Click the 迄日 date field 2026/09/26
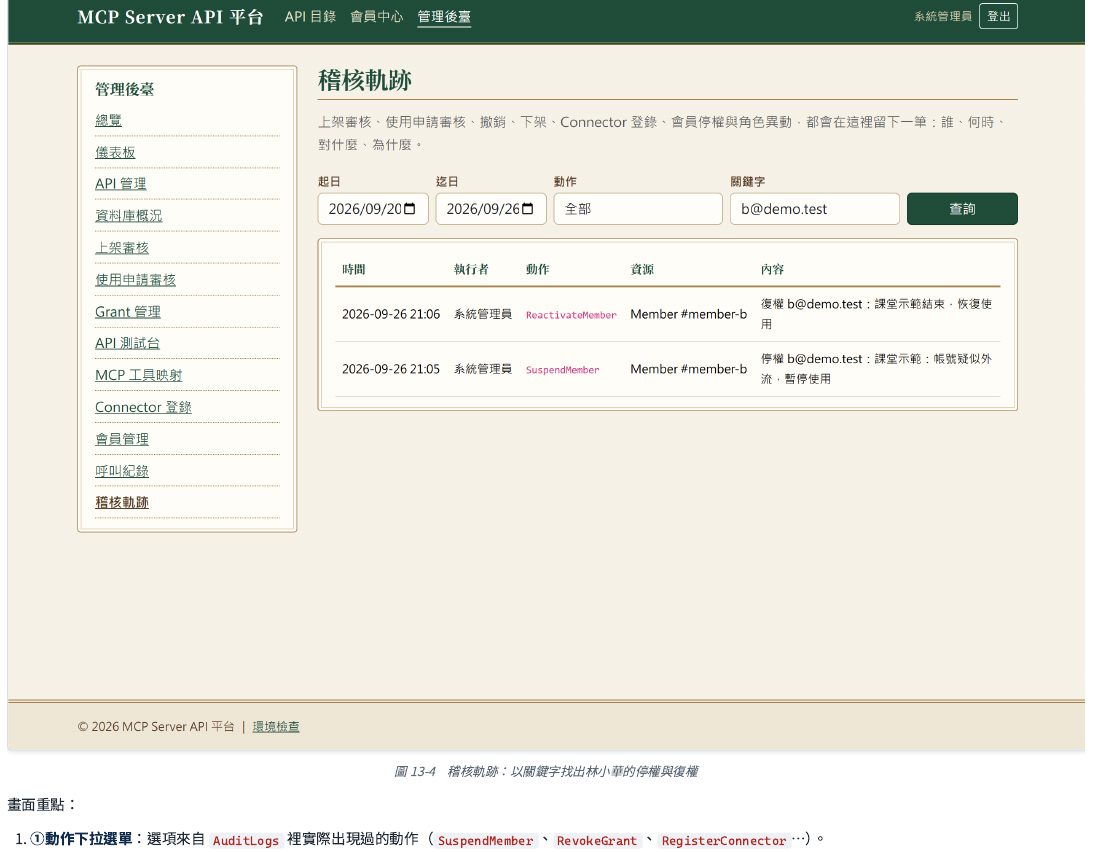Viewport: 1093px width, 852px height. click(491, 209)
